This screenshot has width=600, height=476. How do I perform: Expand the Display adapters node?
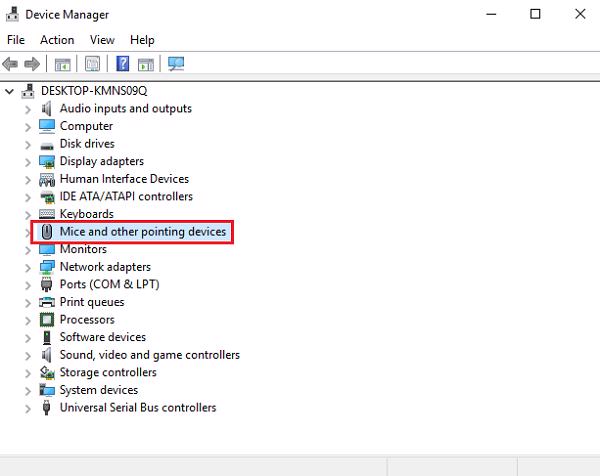click(27, 161)
